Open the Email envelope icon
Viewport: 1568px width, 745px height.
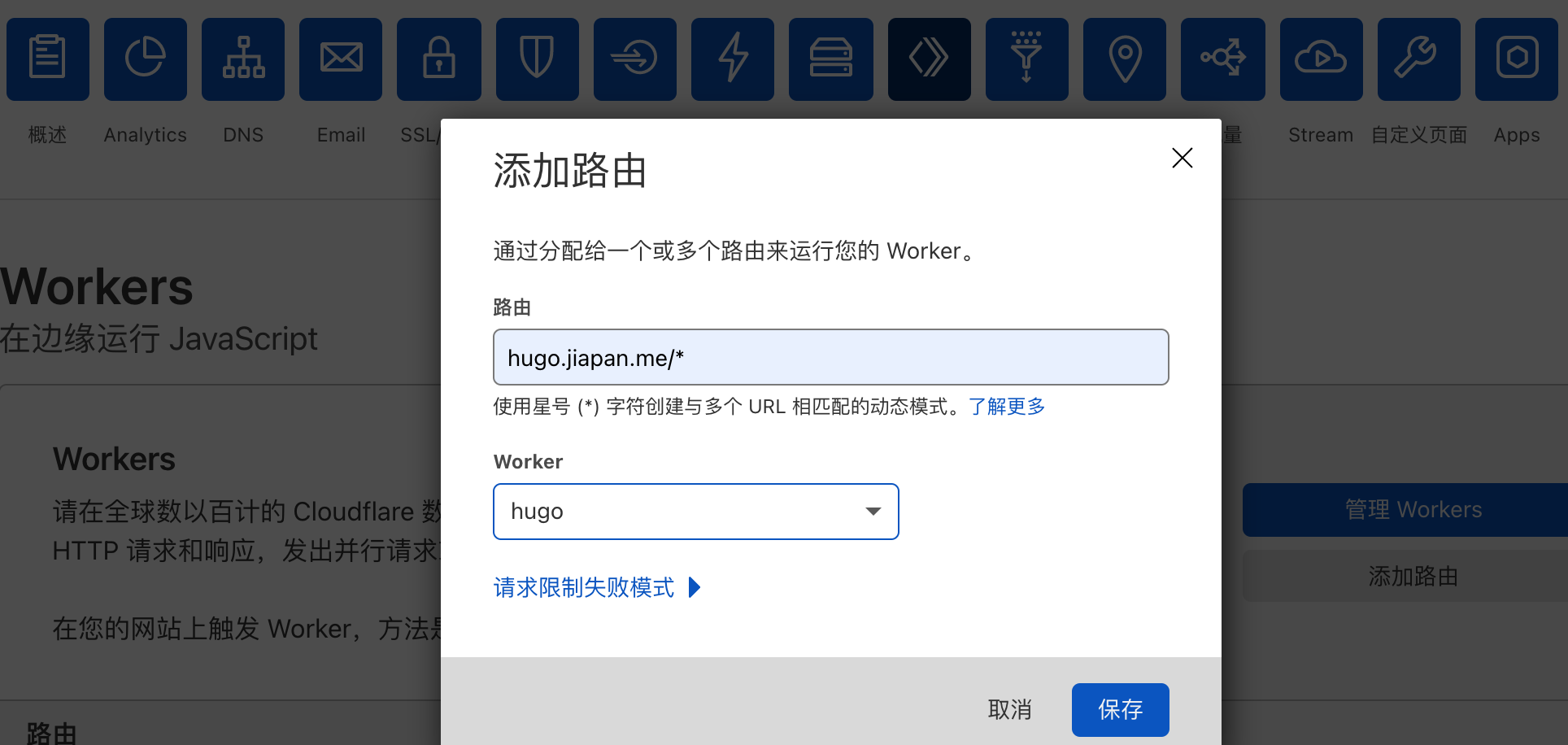pyautogui.click(x=341, y=59)
